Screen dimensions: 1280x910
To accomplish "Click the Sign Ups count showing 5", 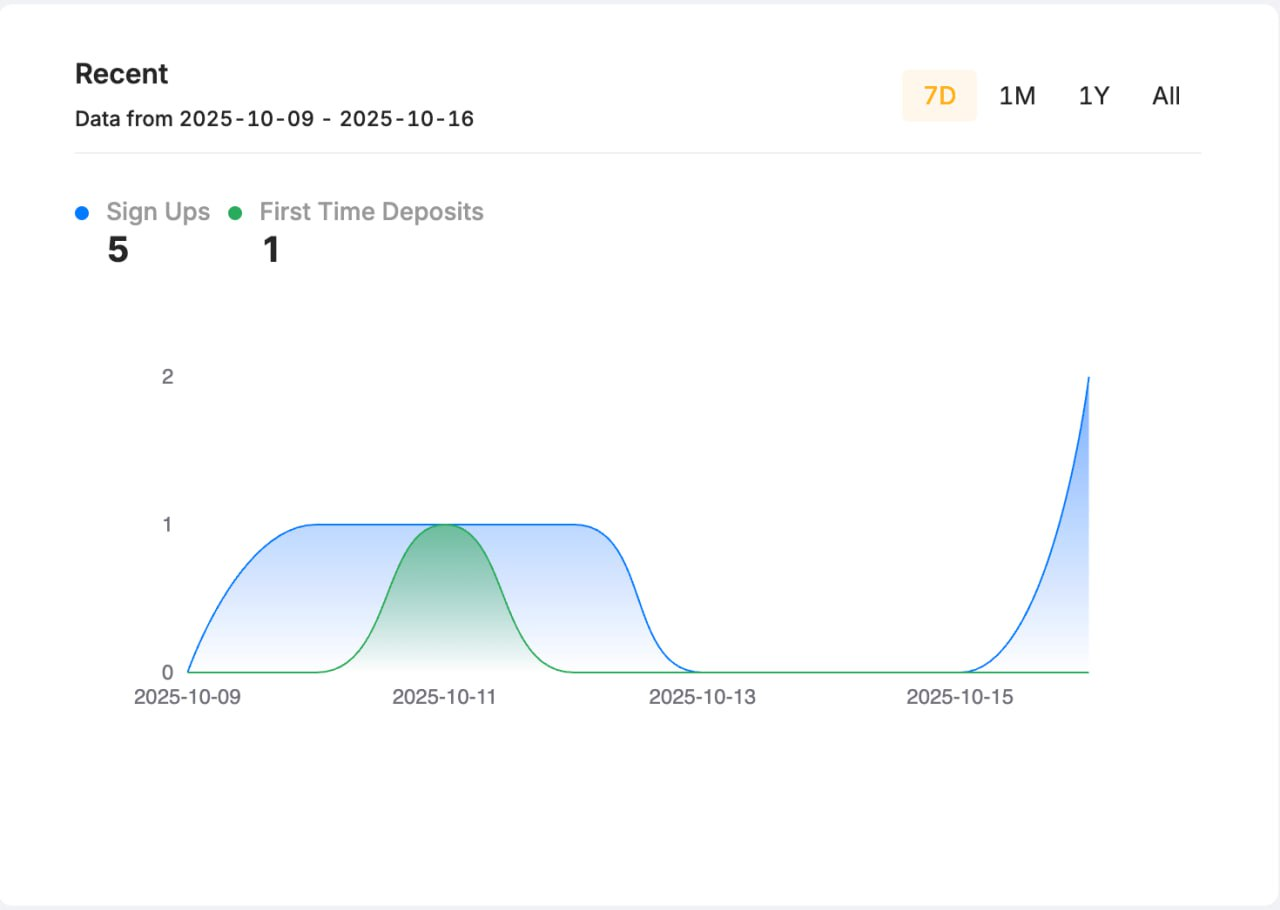I will click(117, 249).
